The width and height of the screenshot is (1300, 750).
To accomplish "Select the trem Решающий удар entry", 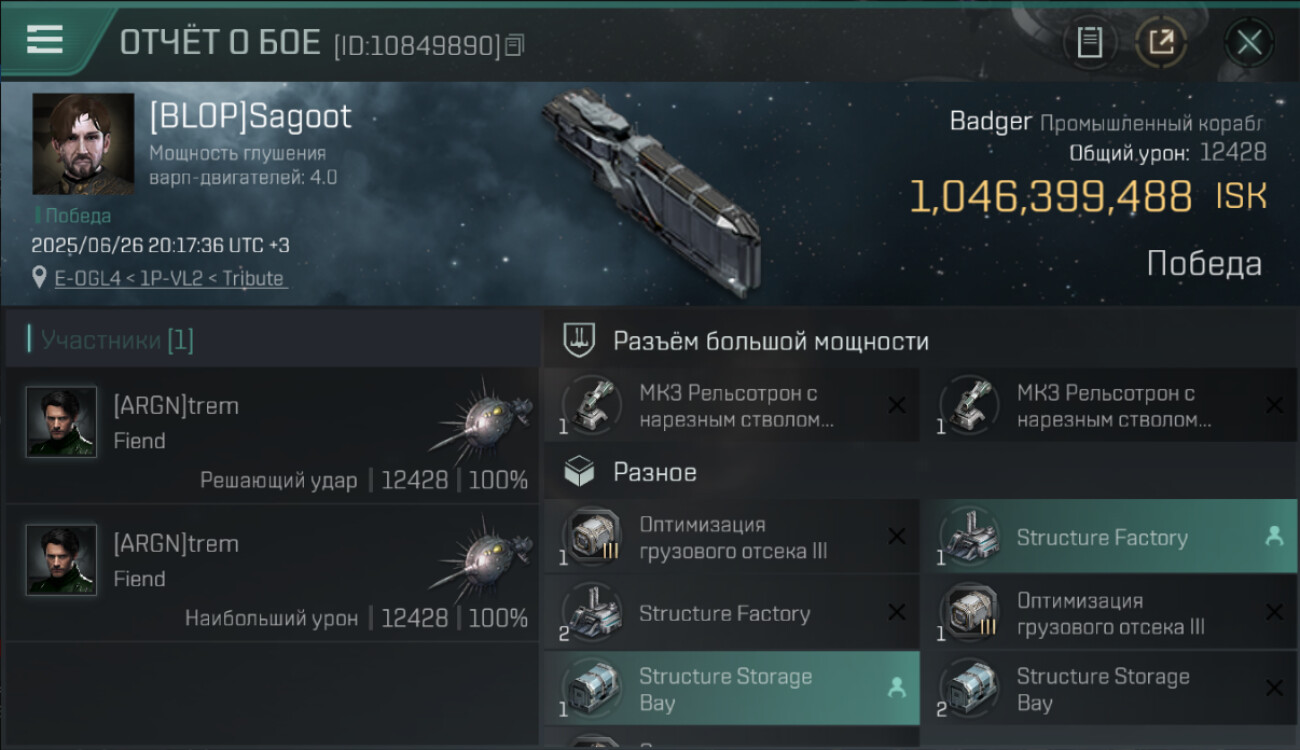I will coord(270,436).
